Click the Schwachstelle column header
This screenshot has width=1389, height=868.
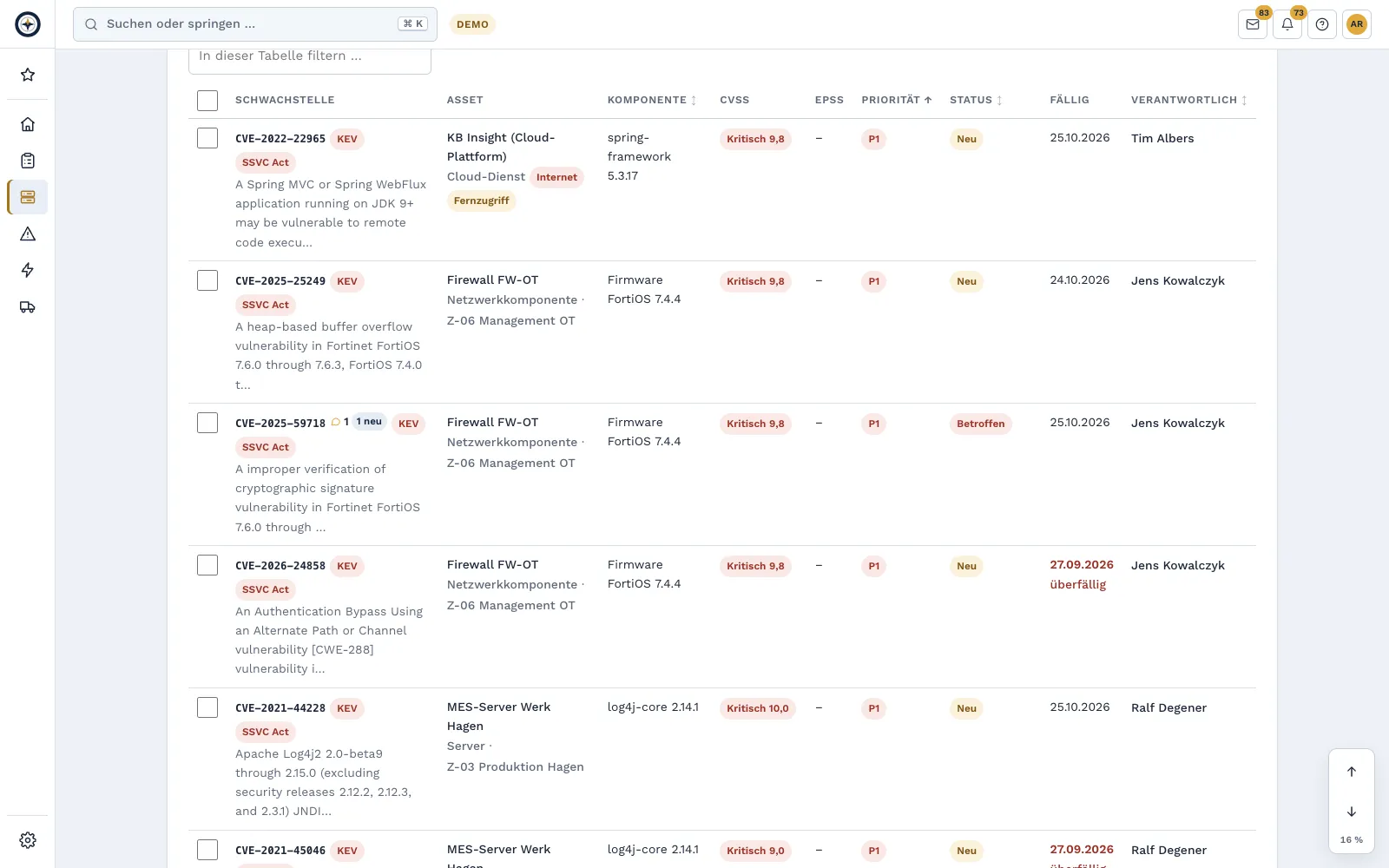pyautogui.click(x=285, y=100)
